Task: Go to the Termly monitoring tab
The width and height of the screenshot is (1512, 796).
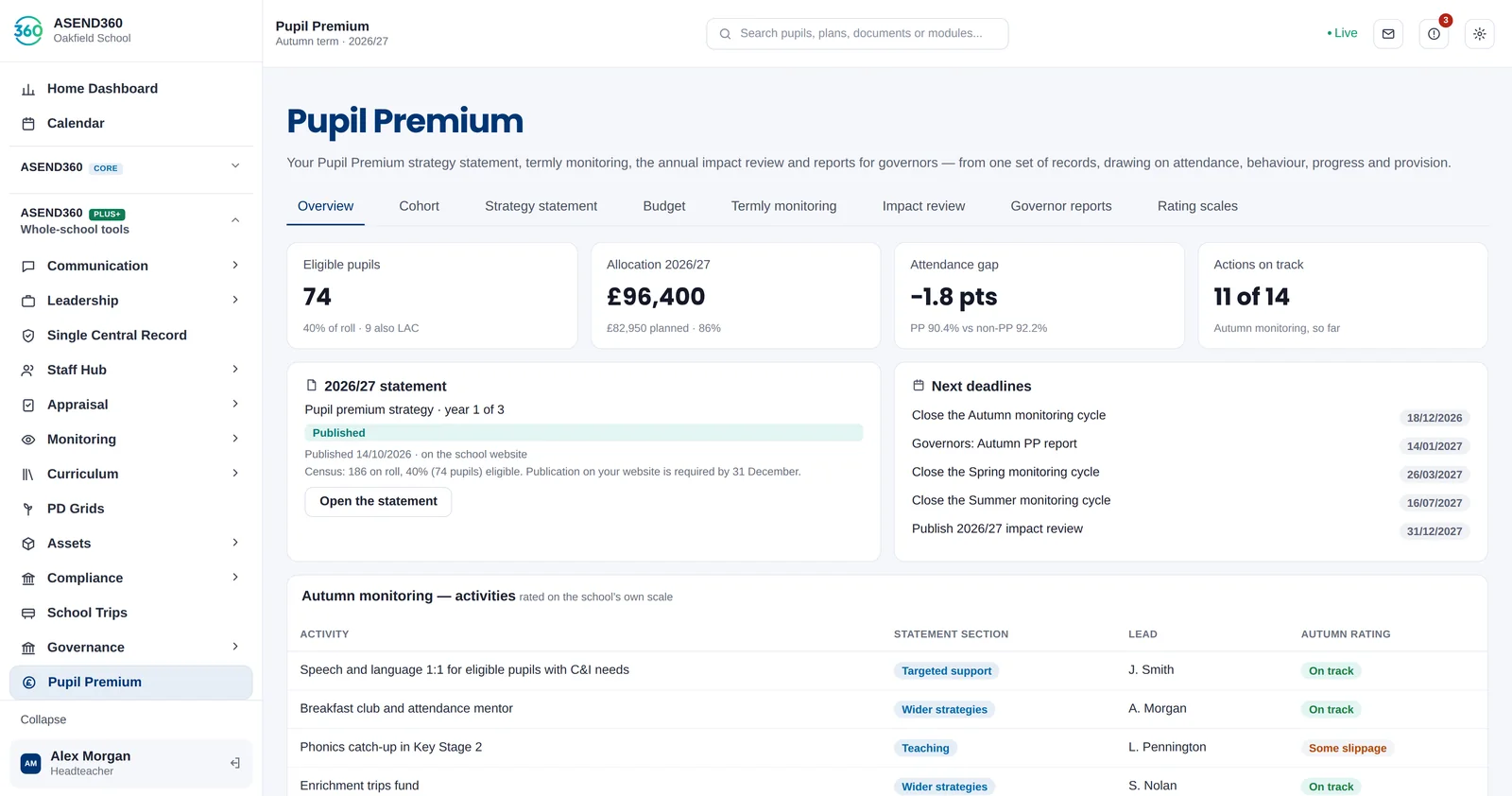Action: [783, 206]
